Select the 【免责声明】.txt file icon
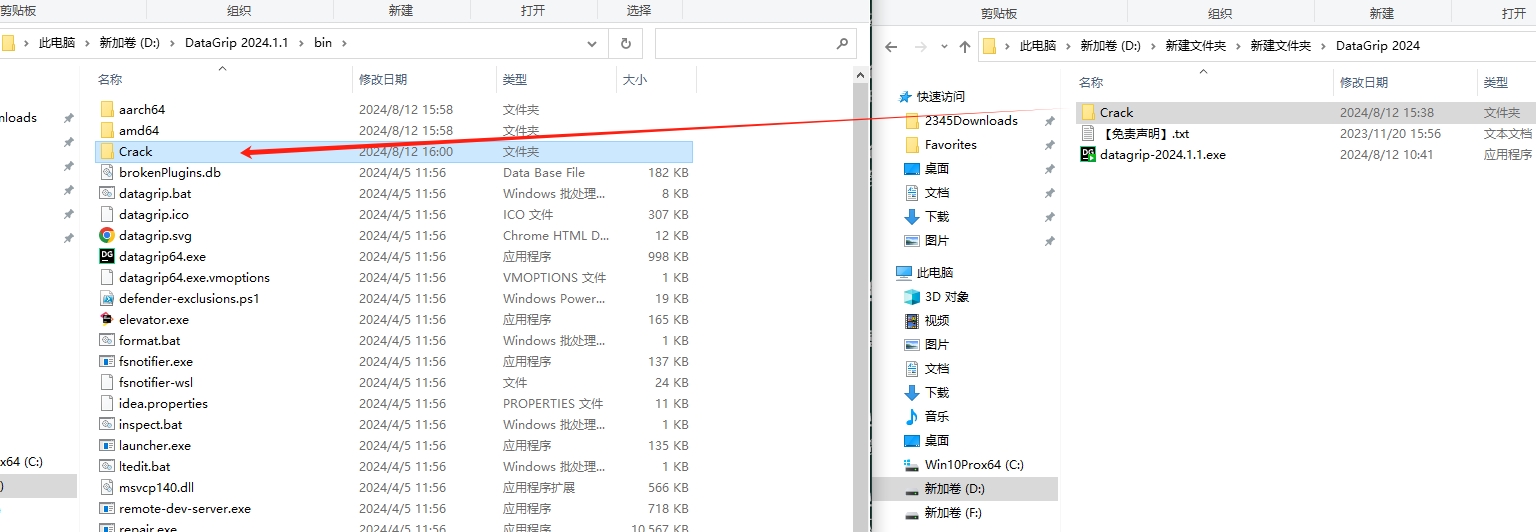Screen dimensions: 1536x532 [x=1088, y=133]
